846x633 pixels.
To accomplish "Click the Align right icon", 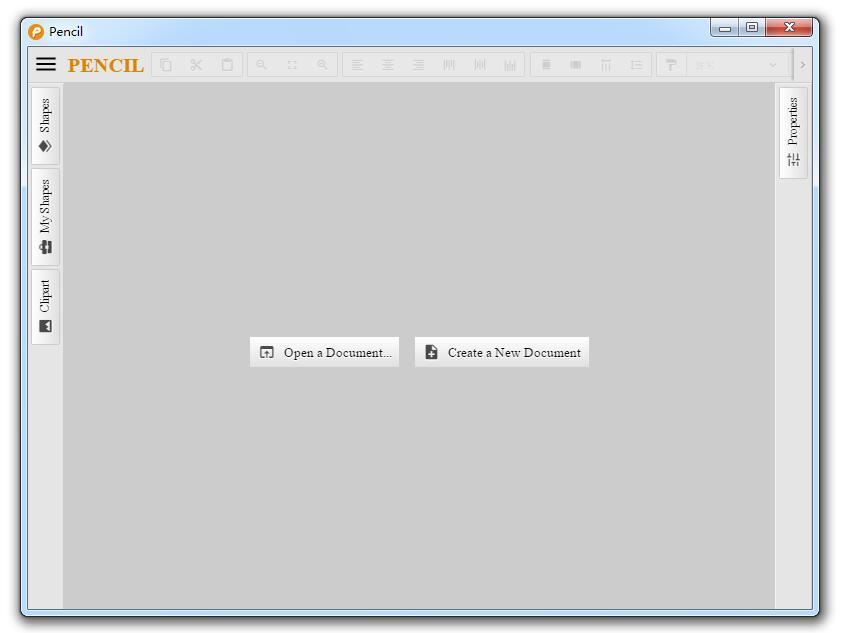I will (418, 65).
